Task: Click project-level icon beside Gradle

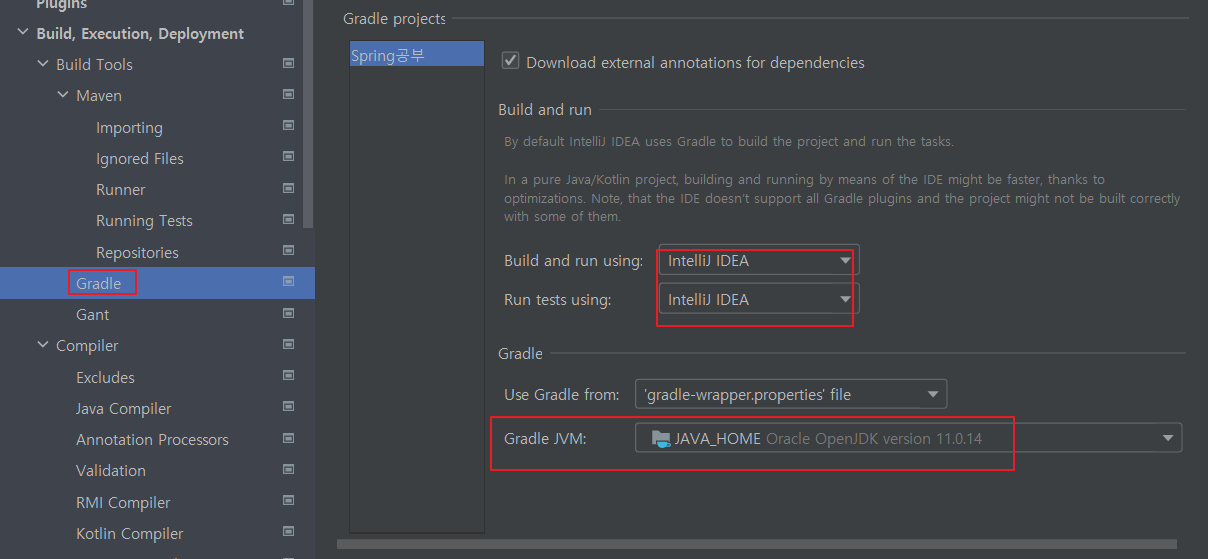Action: [288, 282]
